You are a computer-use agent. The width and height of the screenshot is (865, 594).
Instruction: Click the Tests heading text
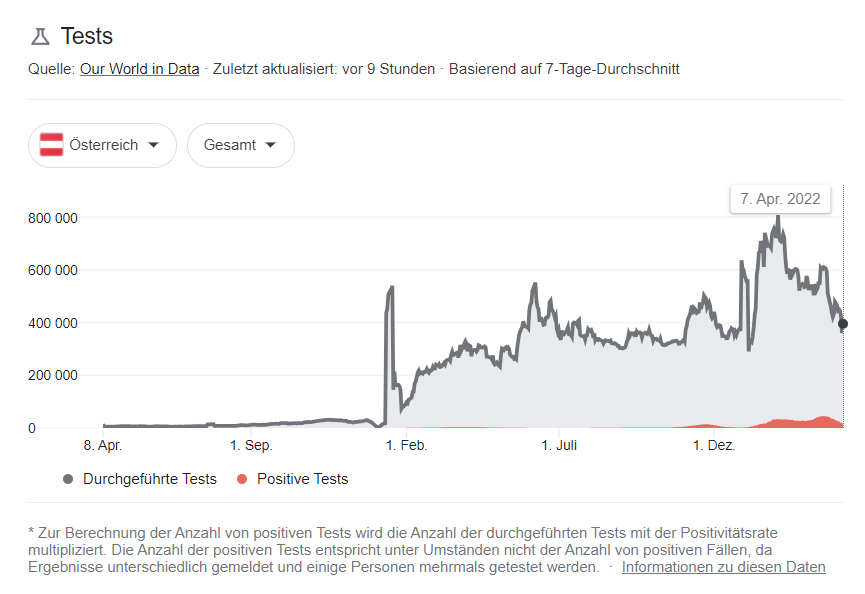click(87, 37)
